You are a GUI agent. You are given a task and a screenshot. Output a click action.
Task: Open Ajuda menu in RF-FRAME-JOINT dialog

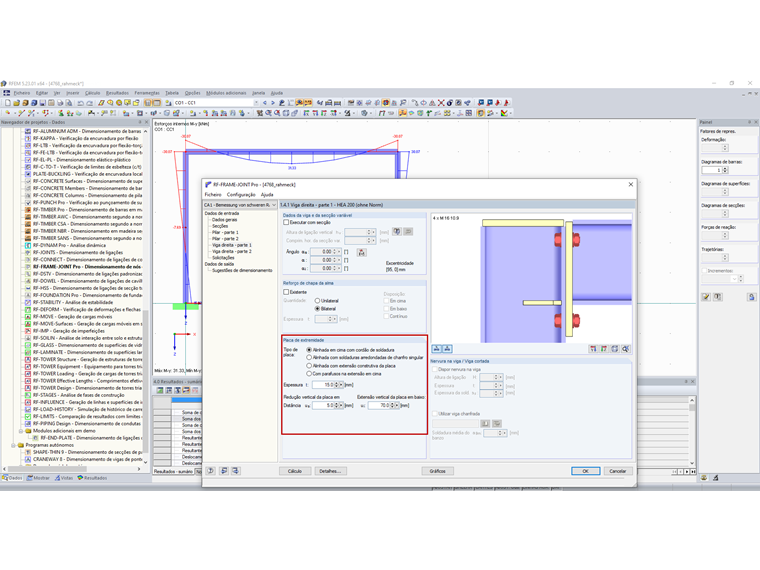pos(267,194)
